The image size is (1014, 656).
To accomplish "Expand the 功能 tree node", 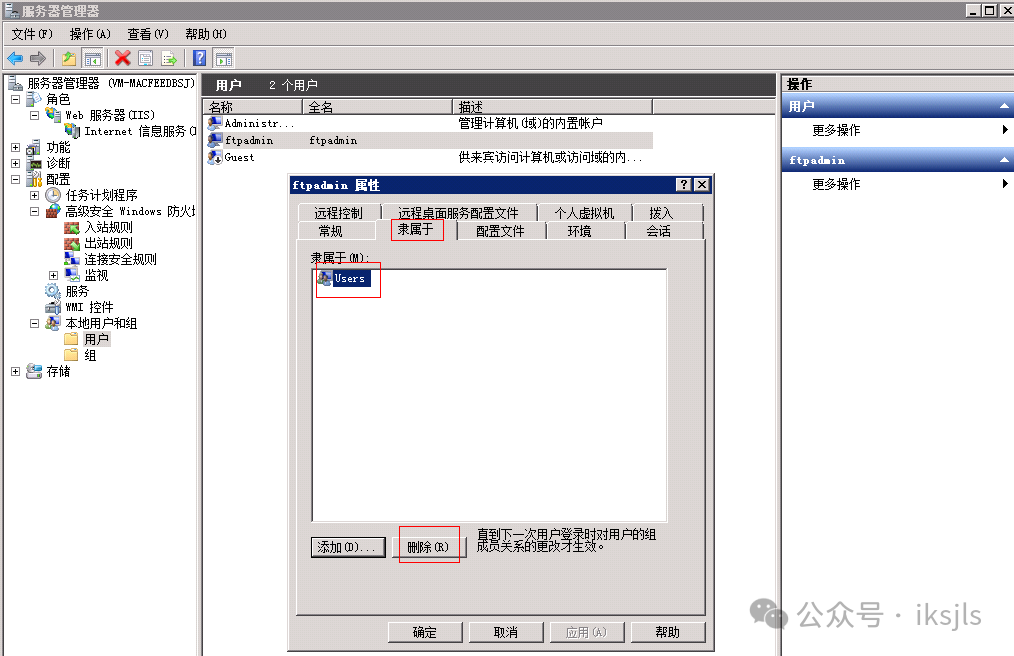I will [x=16, y=148].
